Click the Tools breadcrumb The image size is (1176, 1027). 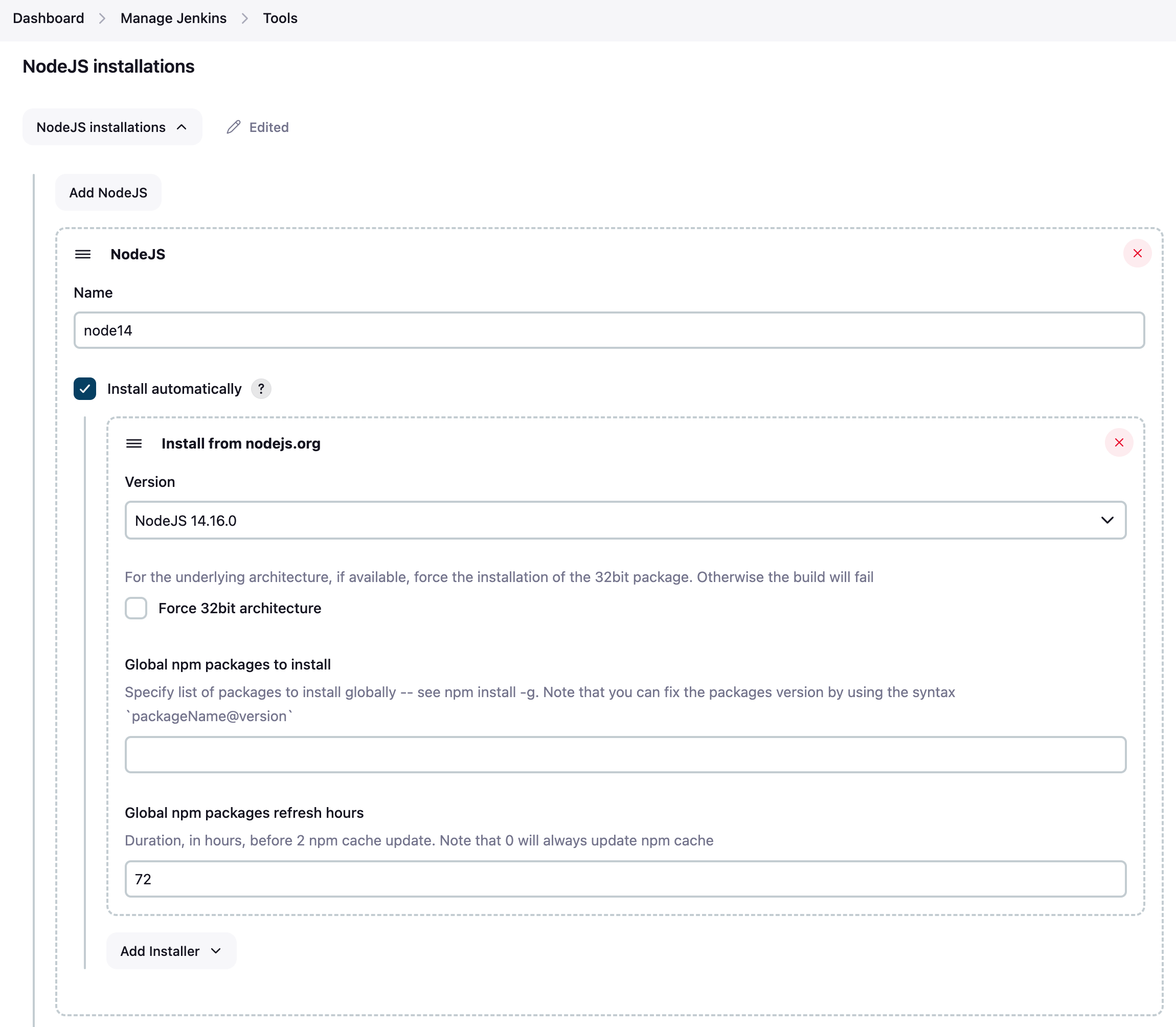pyautogui.click(x=280, y=18)
